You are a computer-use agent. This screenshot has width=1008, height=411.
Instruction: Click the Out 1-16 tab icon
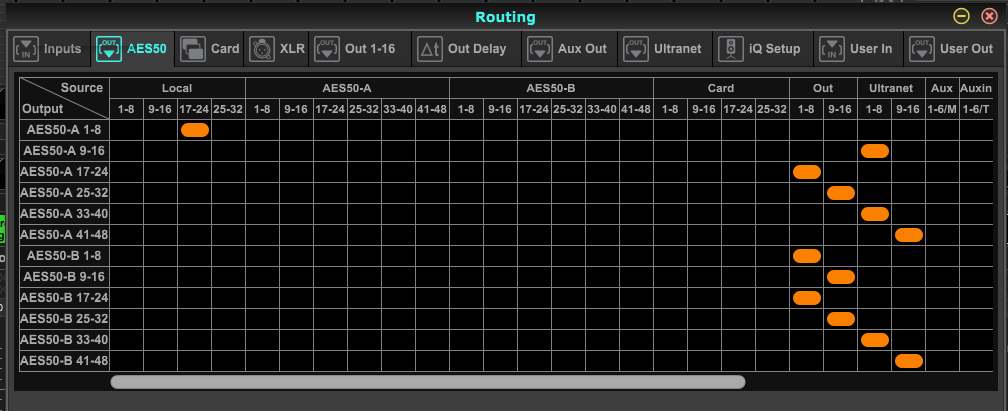pos(327,49)
